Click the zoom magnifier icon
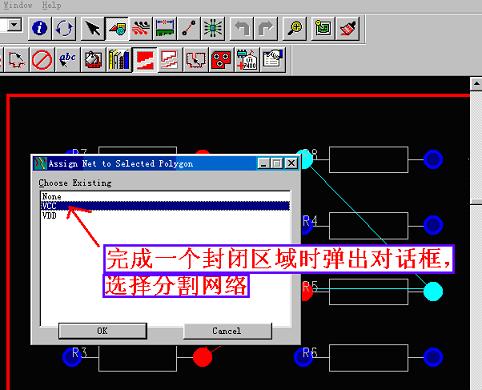The image size is (482, 390). click(295, 28)
